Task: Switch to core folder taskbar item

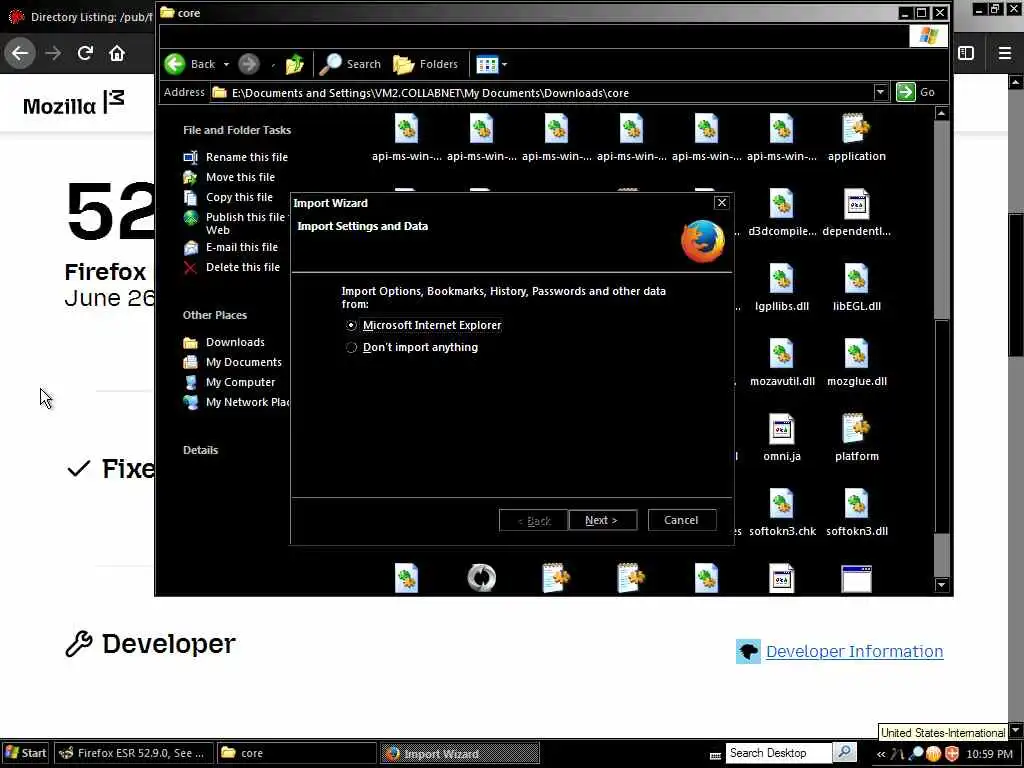Action: (296, 753)
